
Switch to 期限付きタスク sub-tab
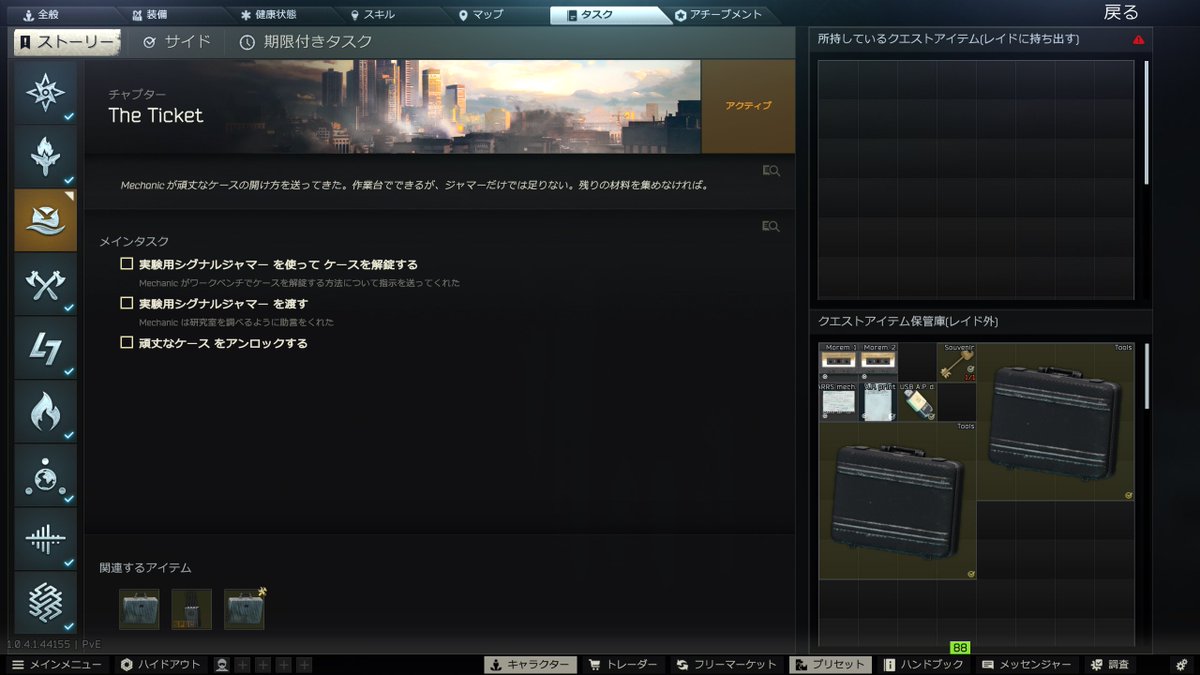(306, 42)
